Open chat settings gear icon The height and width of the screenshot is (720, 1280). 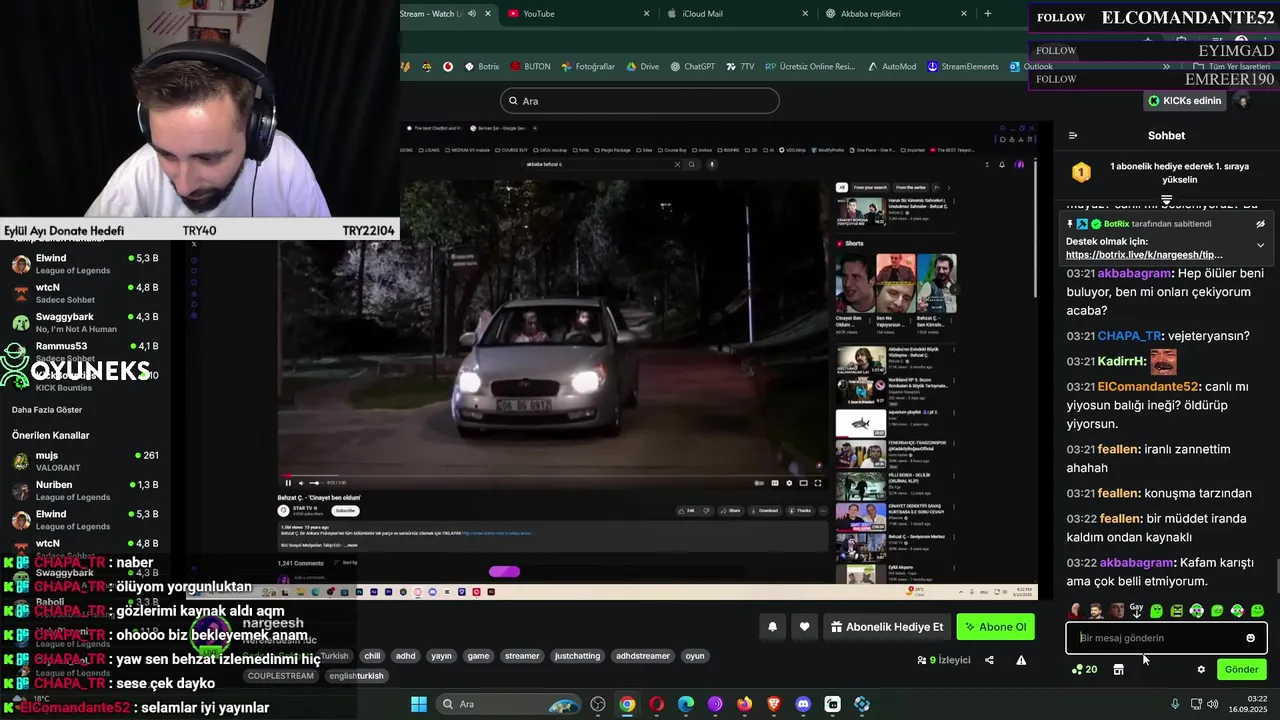tap(1201, 669)
